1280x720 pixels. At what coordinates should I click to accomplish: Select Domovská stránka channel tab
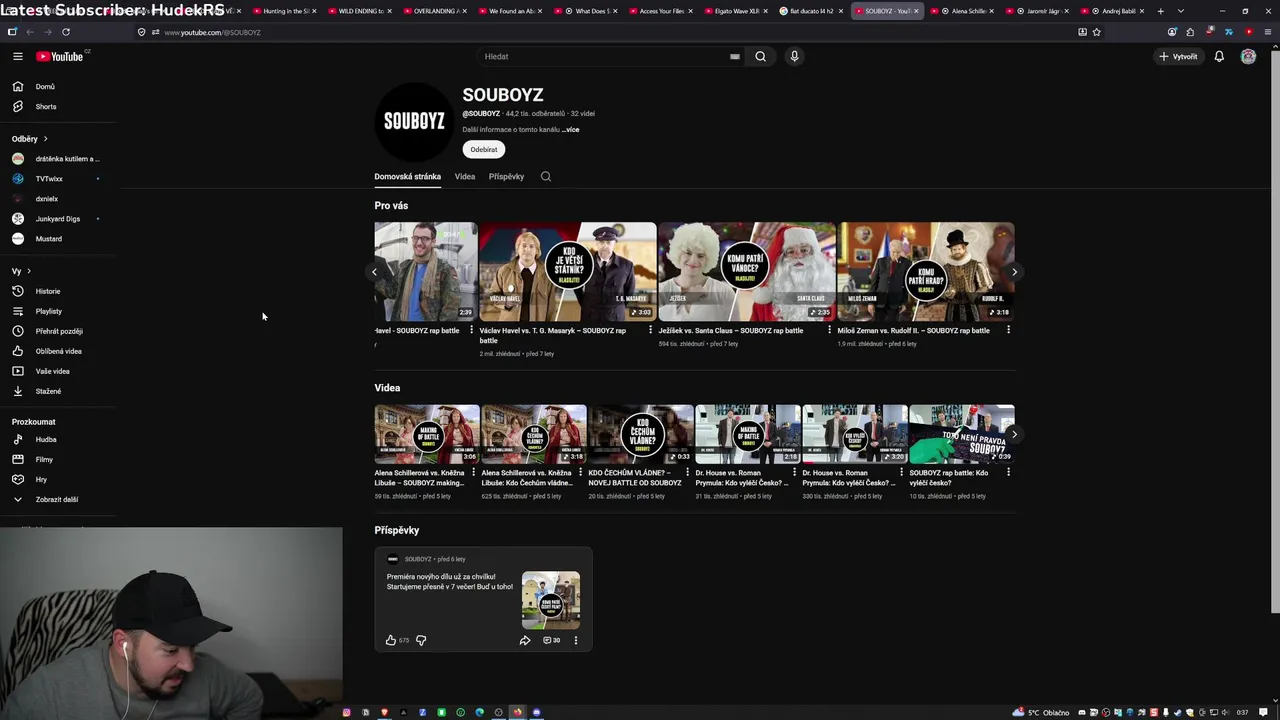pos(407,176)
